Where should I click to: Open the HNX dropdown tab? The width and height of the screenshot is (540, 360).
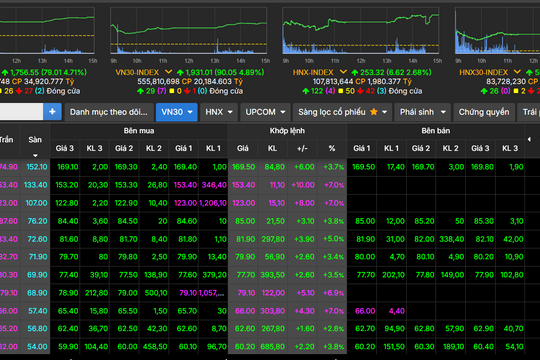219,112
